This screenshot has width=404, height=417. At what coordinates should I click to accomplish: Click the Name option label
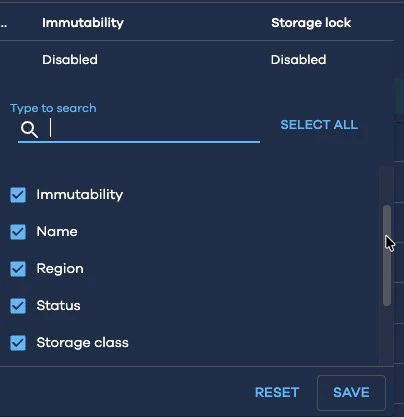57,232
